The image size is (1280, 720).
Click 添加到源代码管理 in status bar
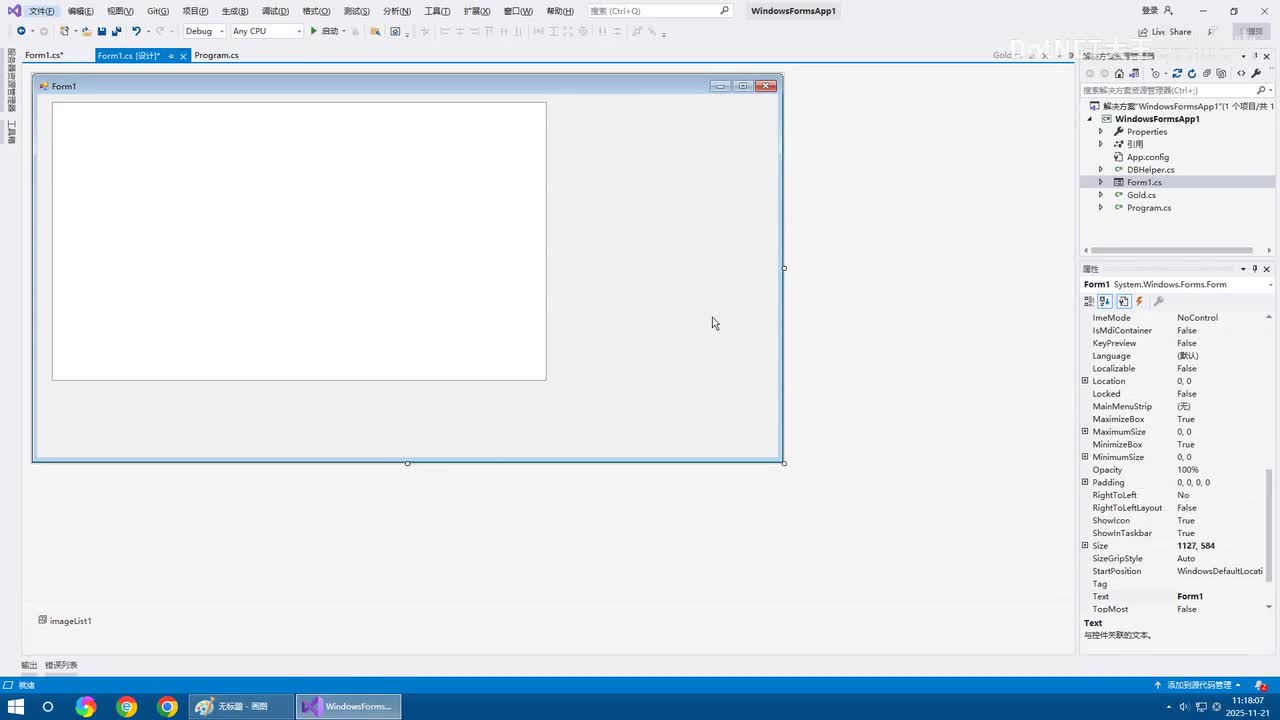point(1199,685)
